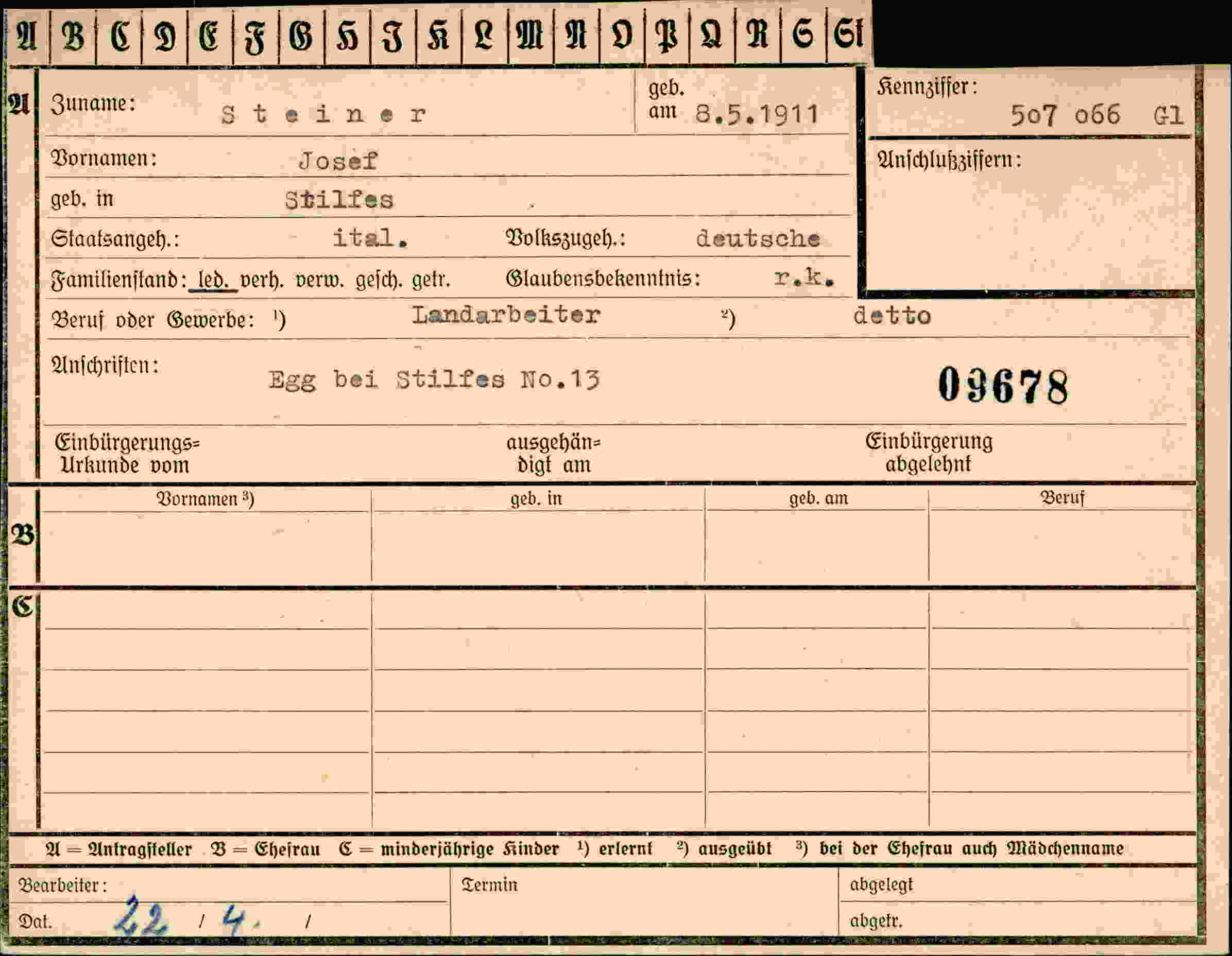1232x956 pixels.
Task: Click the Antragsteller legend text
Action: click(140, 849)
